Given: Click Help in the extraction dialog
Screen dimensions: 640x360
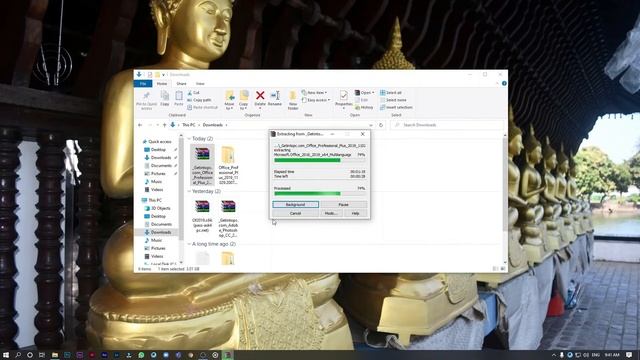Looking at the screenshot, I should coord(356,213).
